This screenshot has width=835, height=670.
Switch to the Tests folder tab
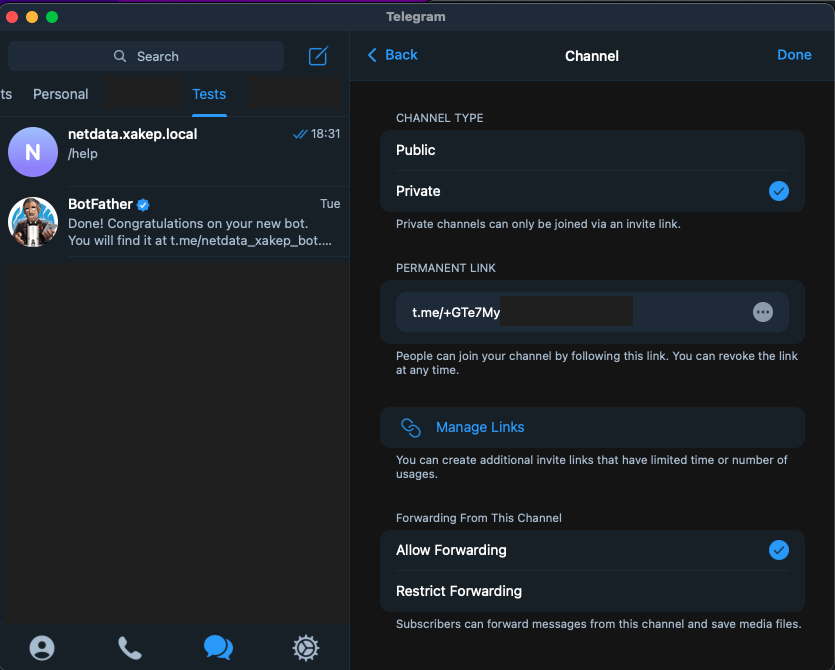[x=209, y=94]
